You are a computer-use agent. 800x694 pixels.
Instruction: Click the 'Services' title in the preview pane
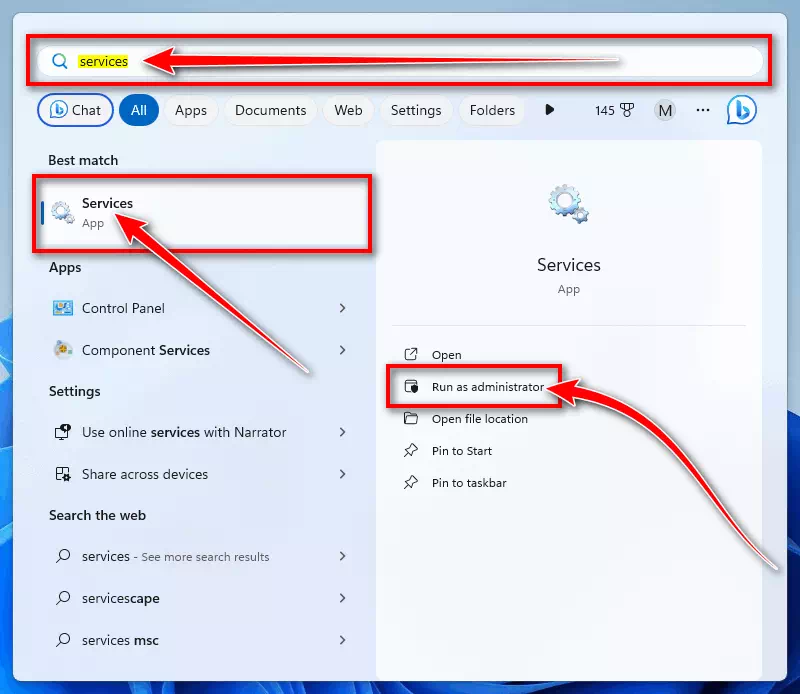point(568,265)
